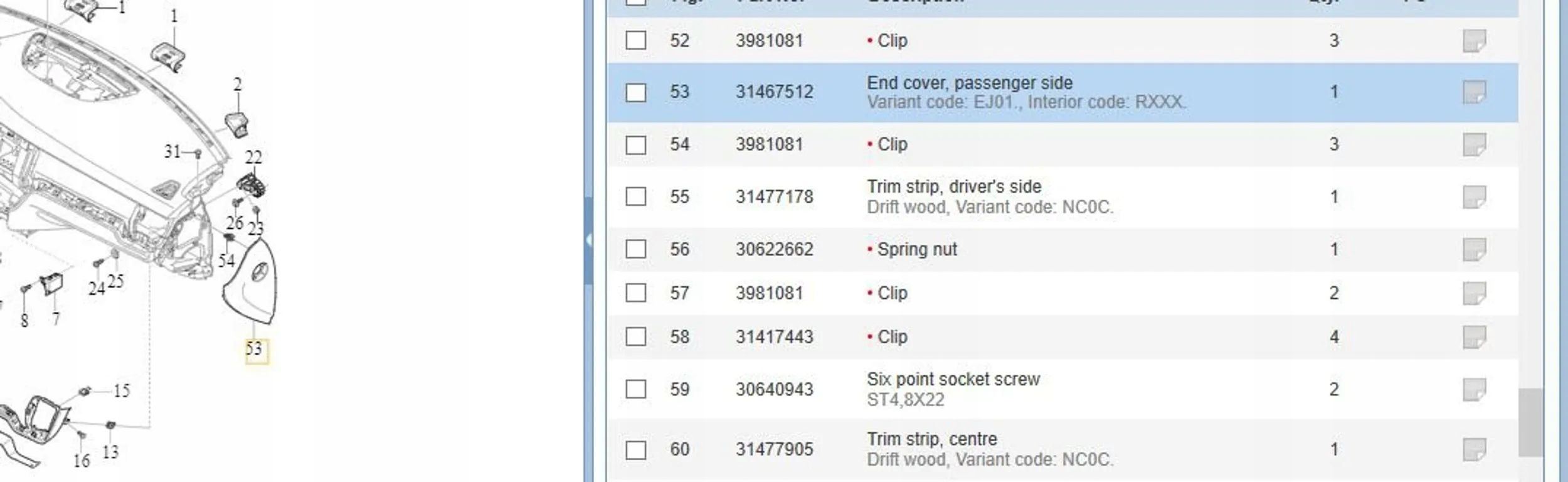
Task: Tick checkbox for End cover, passenger side
Action: pos(636,92)
